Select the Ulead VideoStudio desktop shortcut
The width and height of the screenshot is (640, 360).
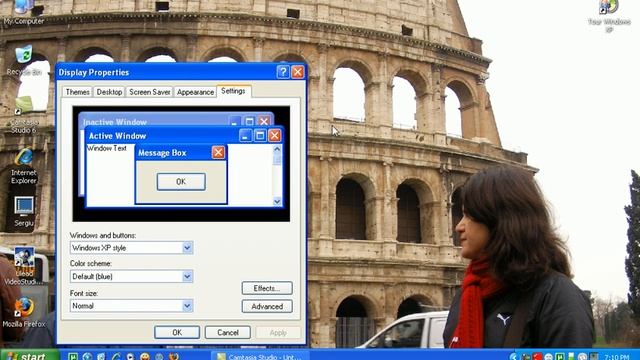(24, 267)
